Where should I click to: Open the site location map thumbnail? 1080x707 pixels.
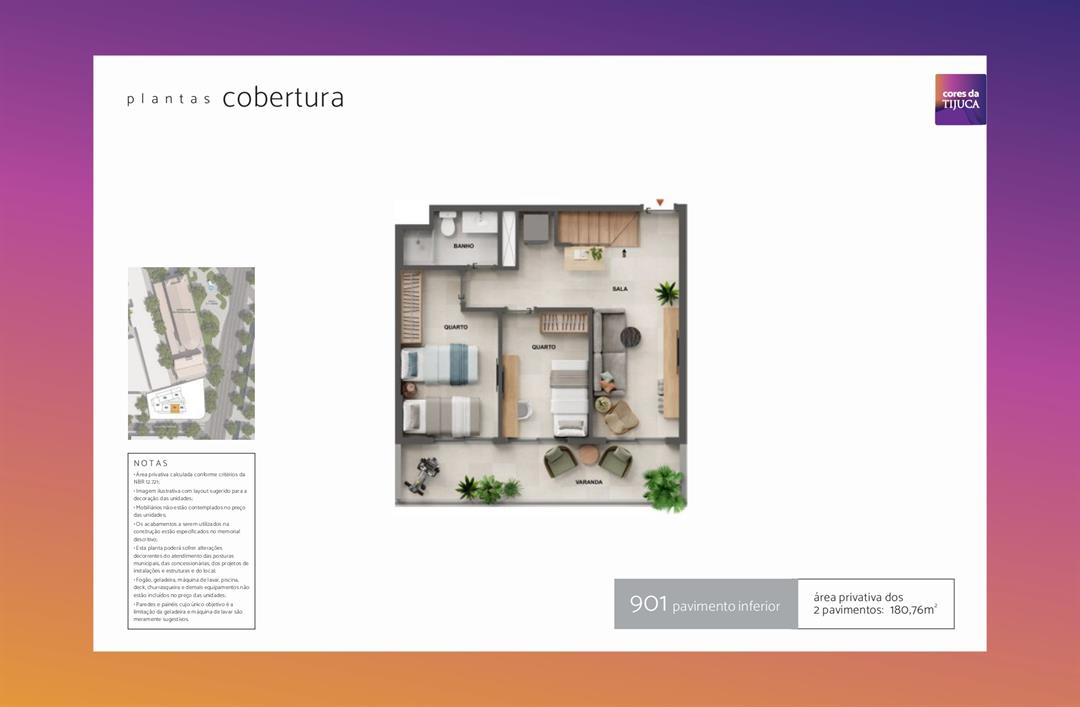click(x=191, y=353)
